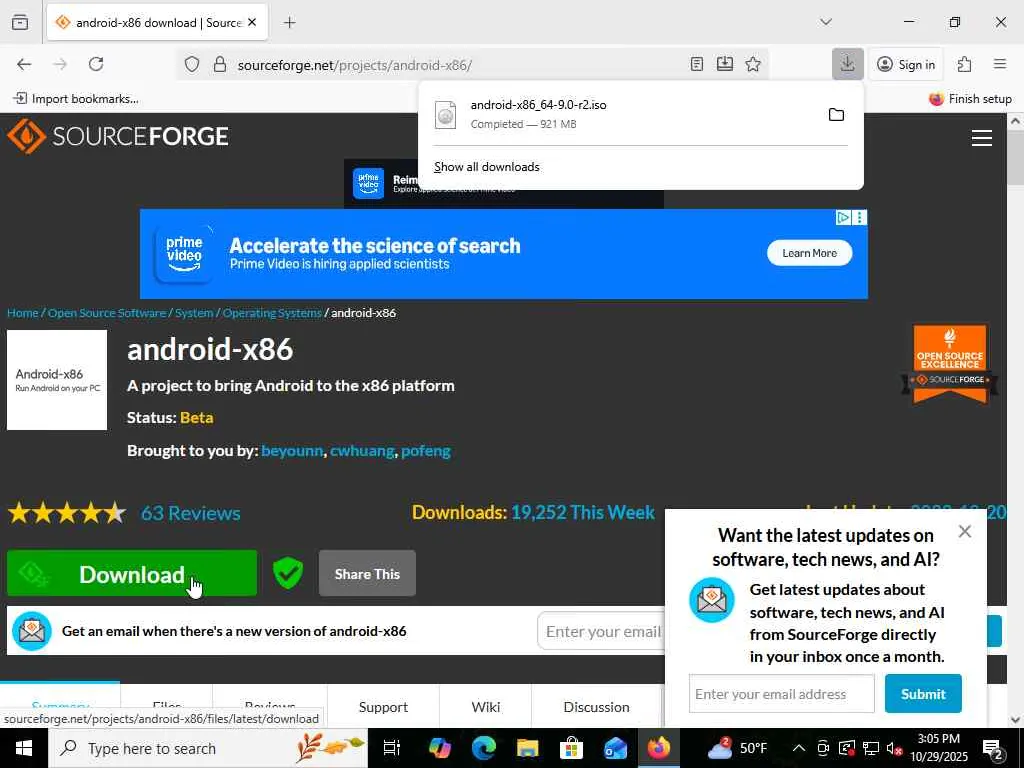Open the Firefox View icon

(20, 22)
